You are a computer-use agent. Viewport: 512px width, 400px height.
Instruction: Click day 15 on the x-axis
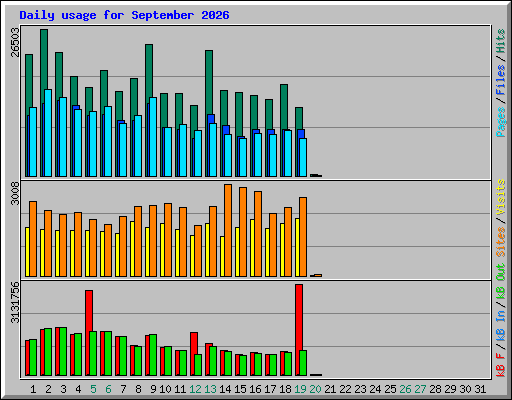tap(240, 389)
